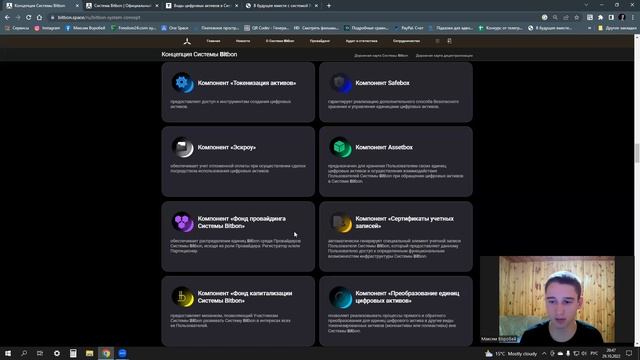The image size is (640, 360).
Task: Bookmark this page with the star icon
Action: coord(576,18)
